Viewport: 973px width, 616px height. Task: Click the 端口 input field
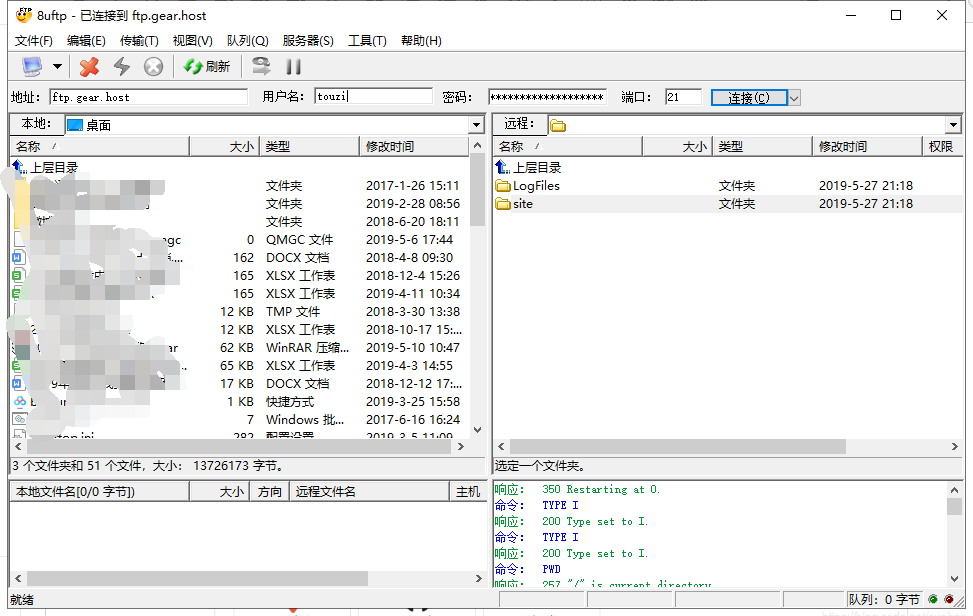click(683, 96)
